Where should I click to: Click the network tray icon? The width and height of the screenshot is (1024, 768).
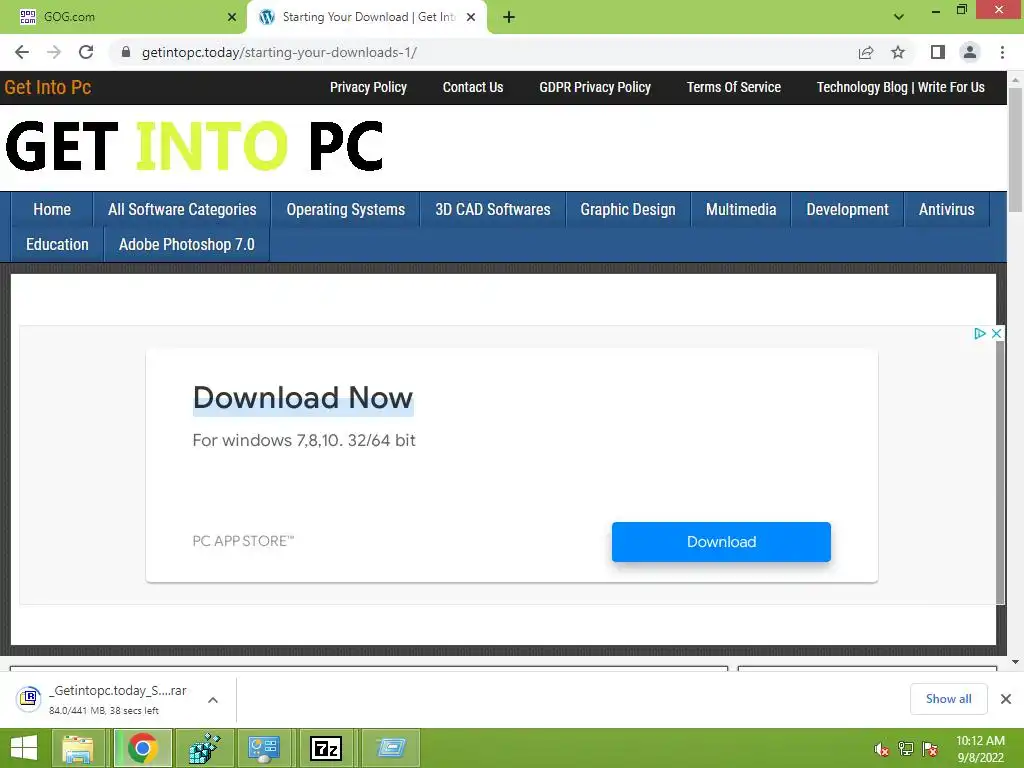(x=906, y=749)
